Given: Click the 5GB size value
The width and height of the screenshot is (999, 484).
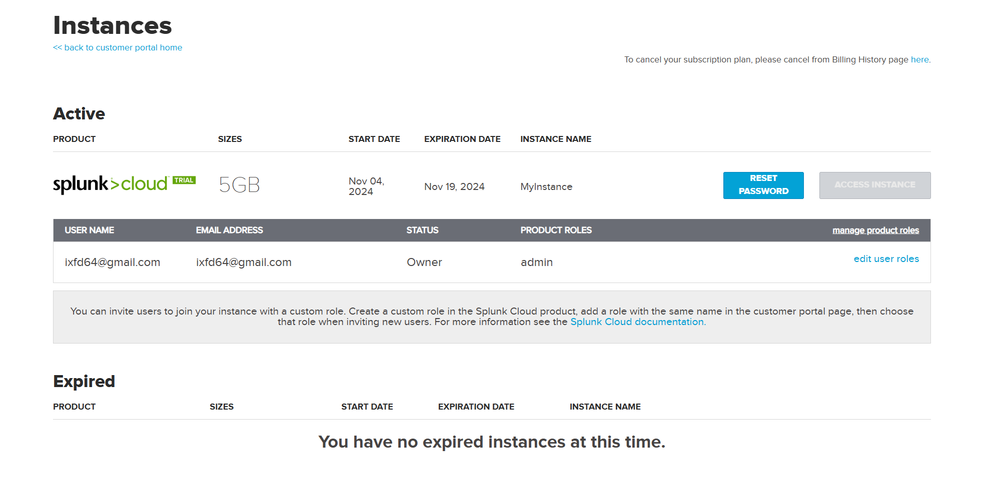Looking at the screenshot, I should (x=239, y=186).
